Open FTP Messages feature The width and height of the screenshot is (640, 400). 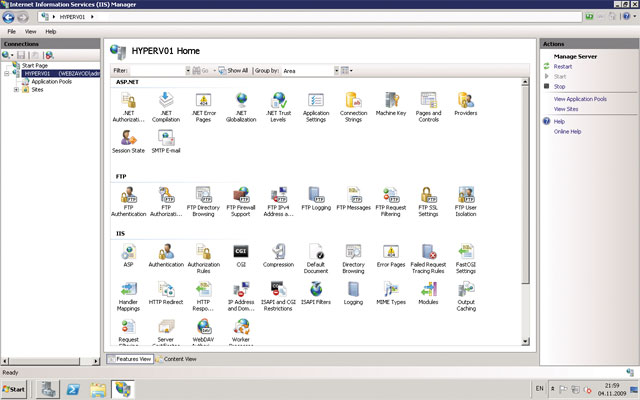point(353,198)
